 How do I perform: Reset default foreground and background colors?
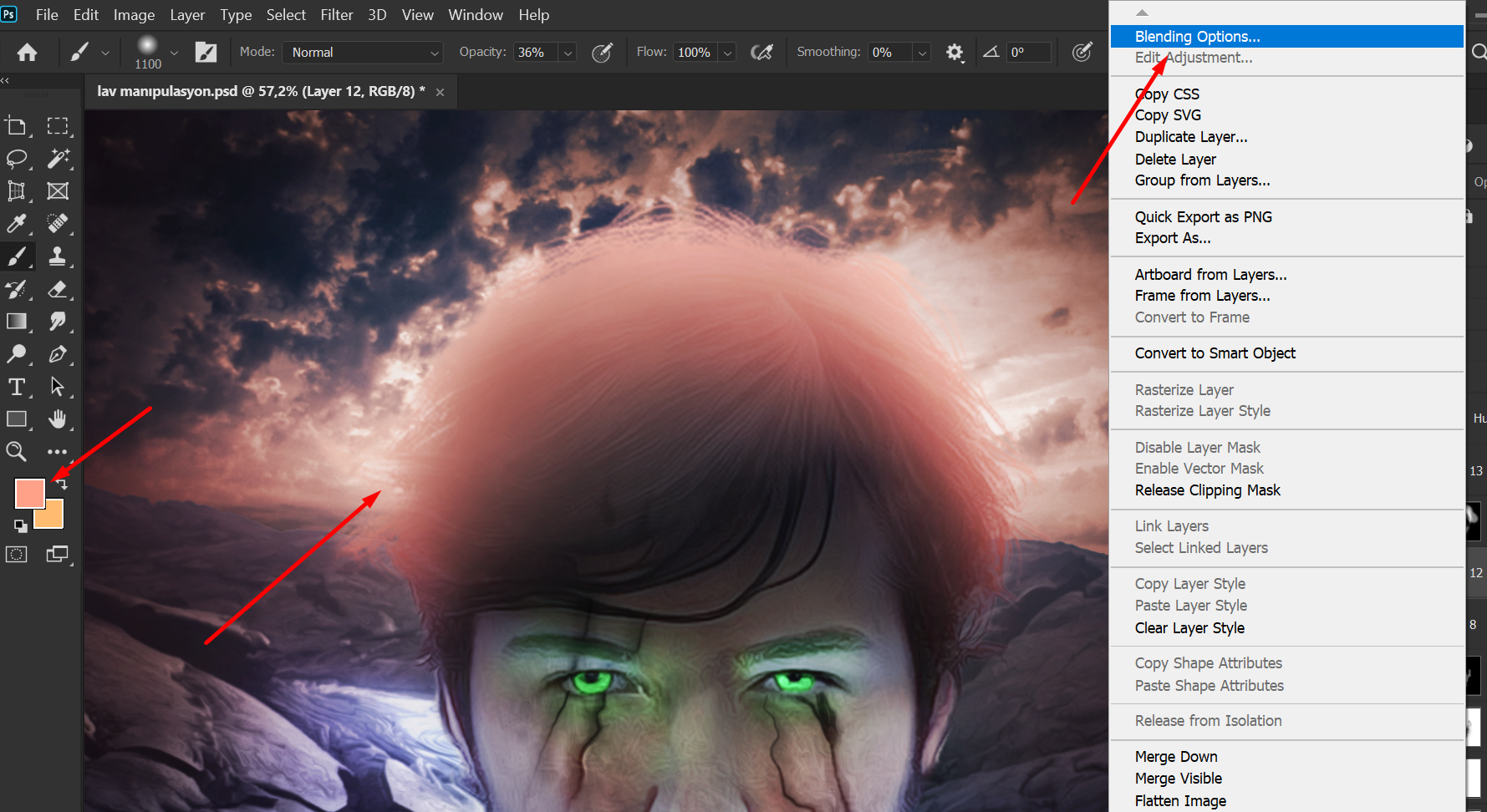[21, 525]
